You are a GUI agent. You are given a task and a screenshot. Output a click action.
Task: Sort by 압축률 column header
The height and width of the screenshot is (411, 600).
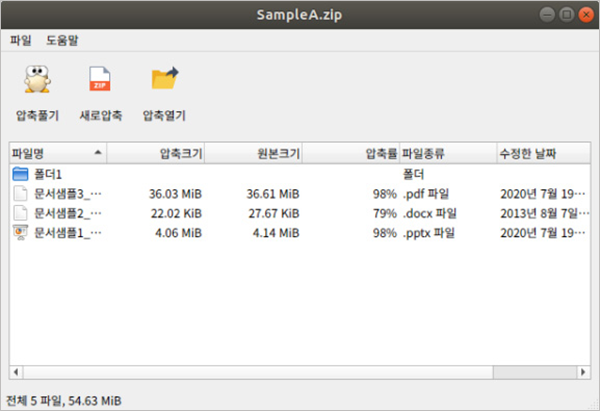[x=351, y=153]
